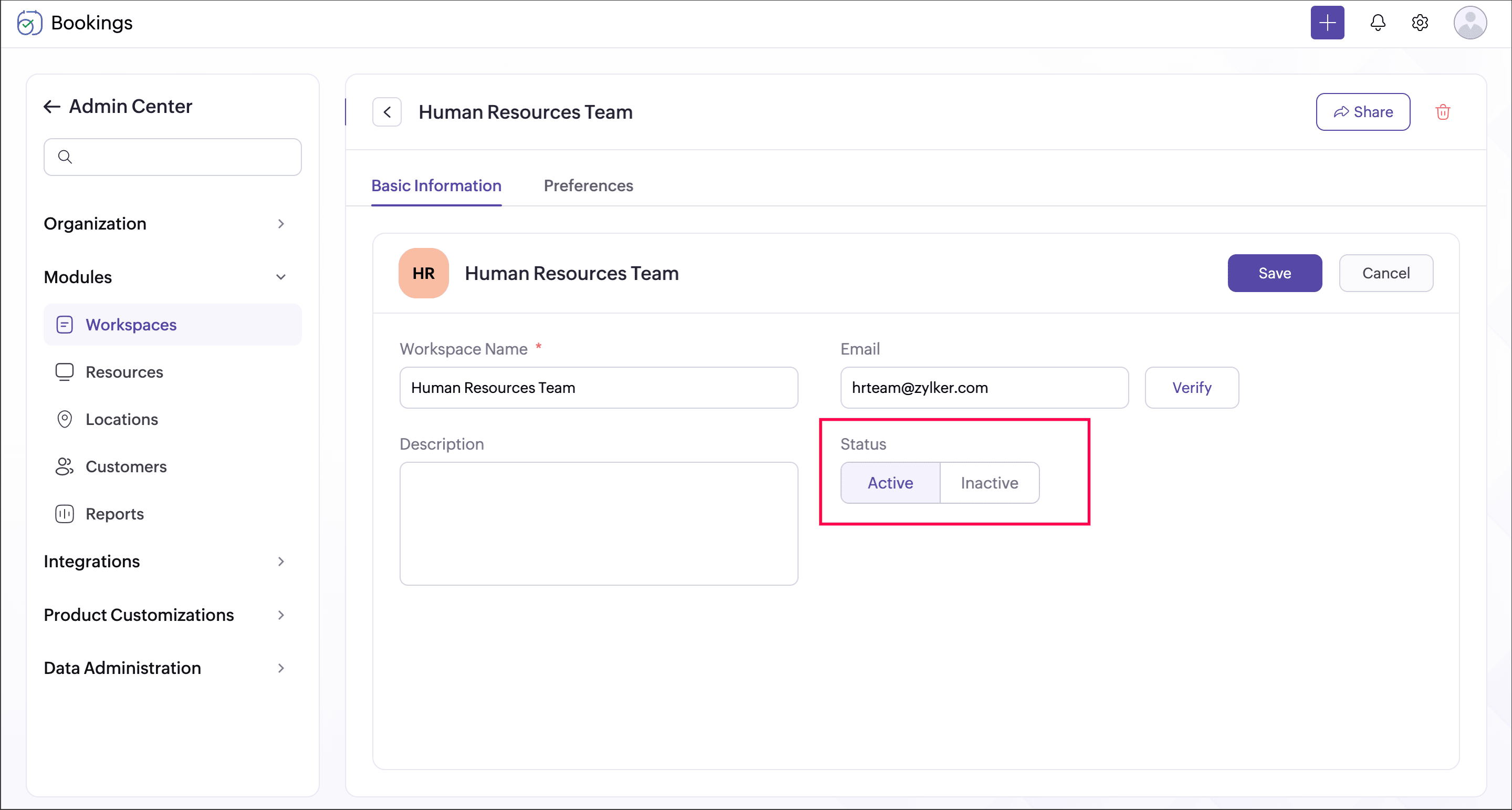Viewport: 1512px width, 810px height.
Task: Click the Save button
Action: point(1274,273)
